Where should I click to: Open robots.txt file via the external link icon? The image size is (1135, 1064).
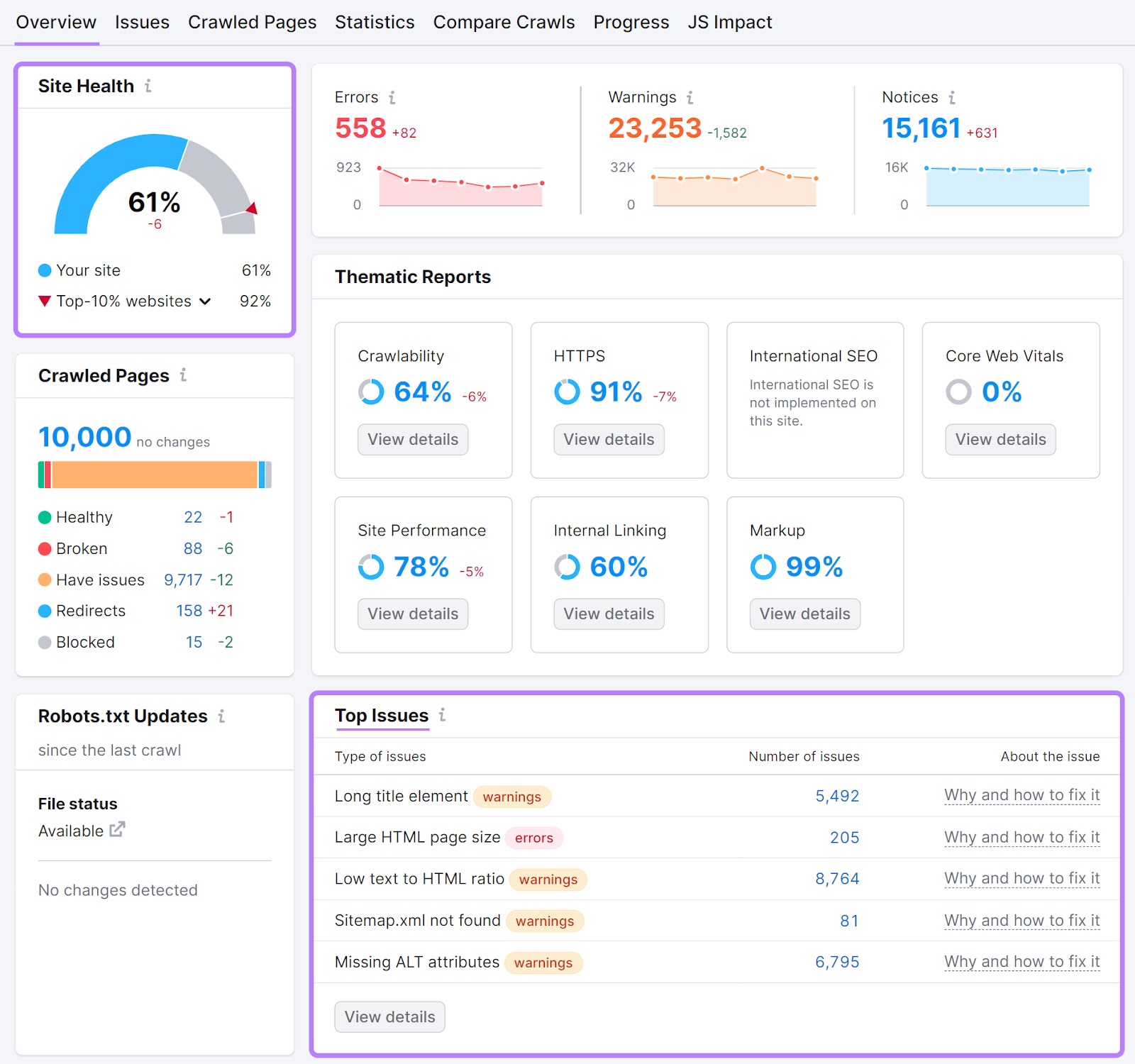coord(118,829)
